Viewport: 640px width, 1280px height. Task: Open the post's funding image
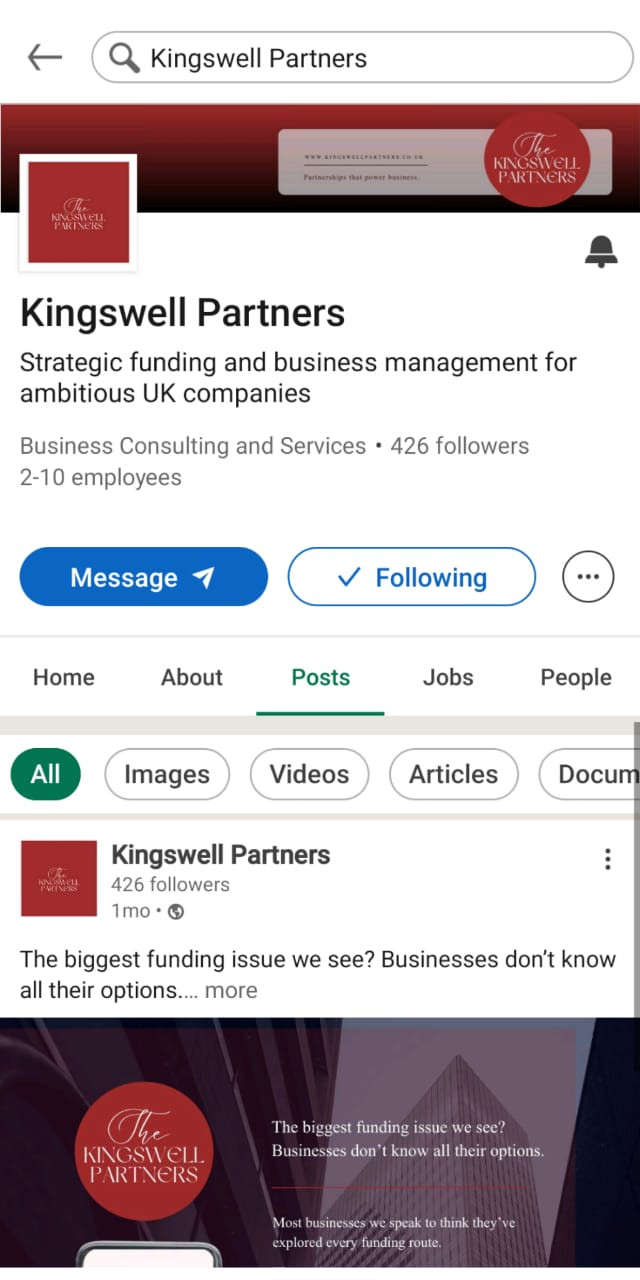click(x=320, y=1140)
